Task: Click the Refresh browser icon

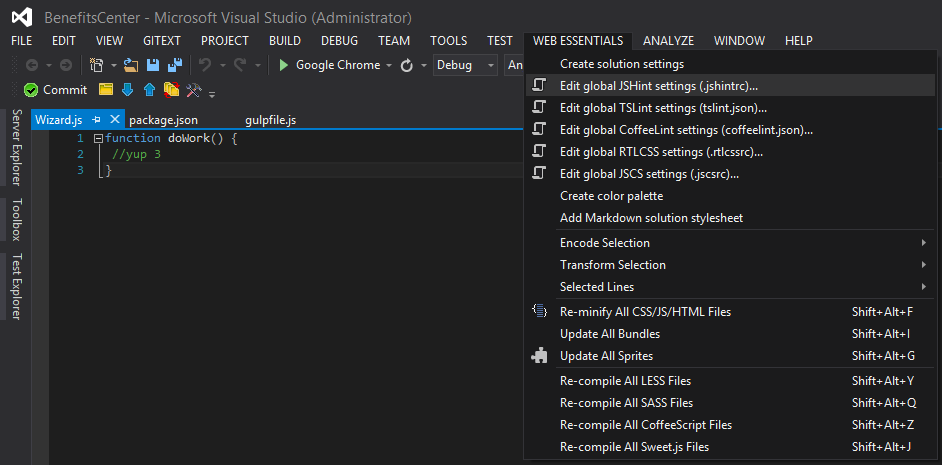Action: point(407,65)
